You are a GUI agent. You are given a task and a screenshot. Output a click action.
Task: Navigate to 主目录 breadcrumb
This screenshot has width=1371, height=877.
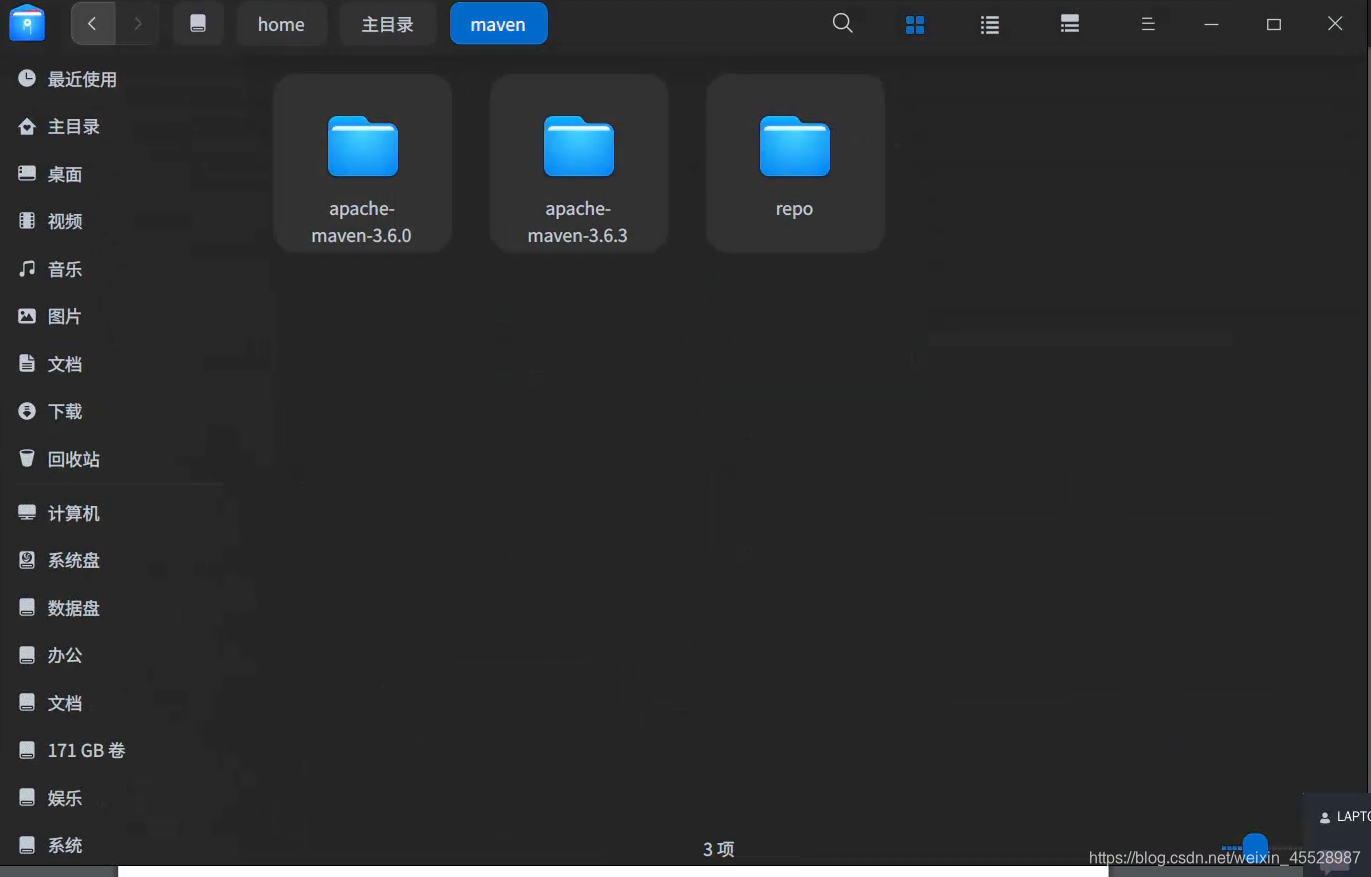click(x=388, y=24)
